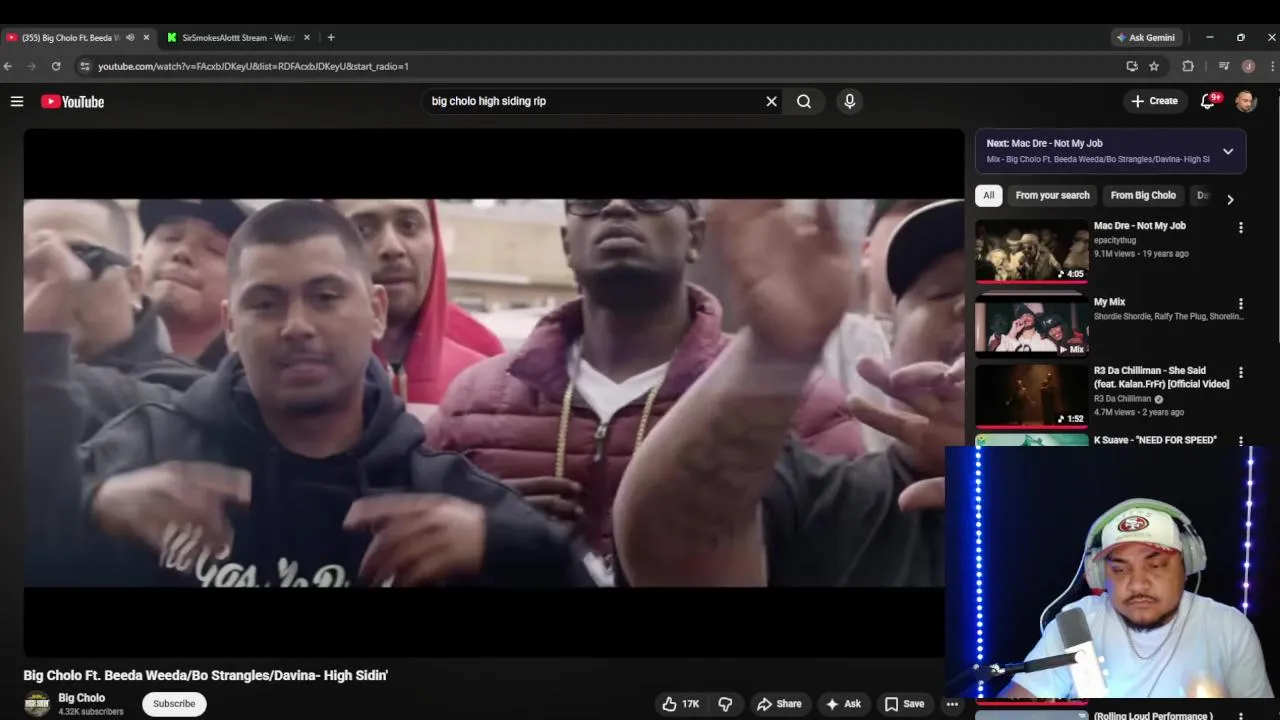The width and height of the screenshot is (1280, 720).
Task: Install app icon in address bar
Action: pos(1132,66)
